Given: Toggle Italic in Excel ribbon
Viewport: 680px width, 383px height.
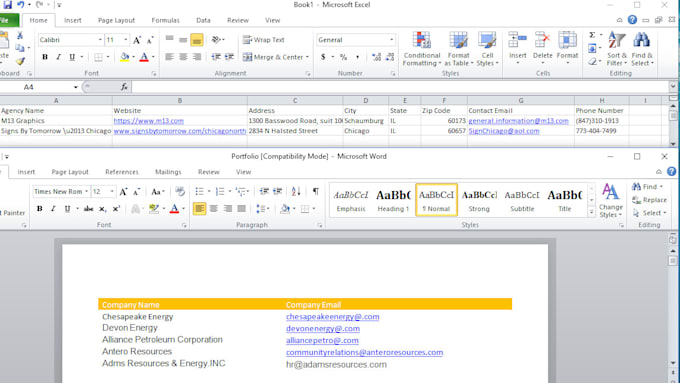Looking at the screenshot, I should tap(58, 57).
